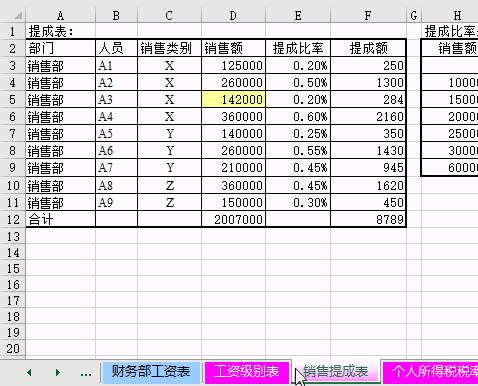
Task: Select the commission cell 2160
Action: (x=368, y=116)
